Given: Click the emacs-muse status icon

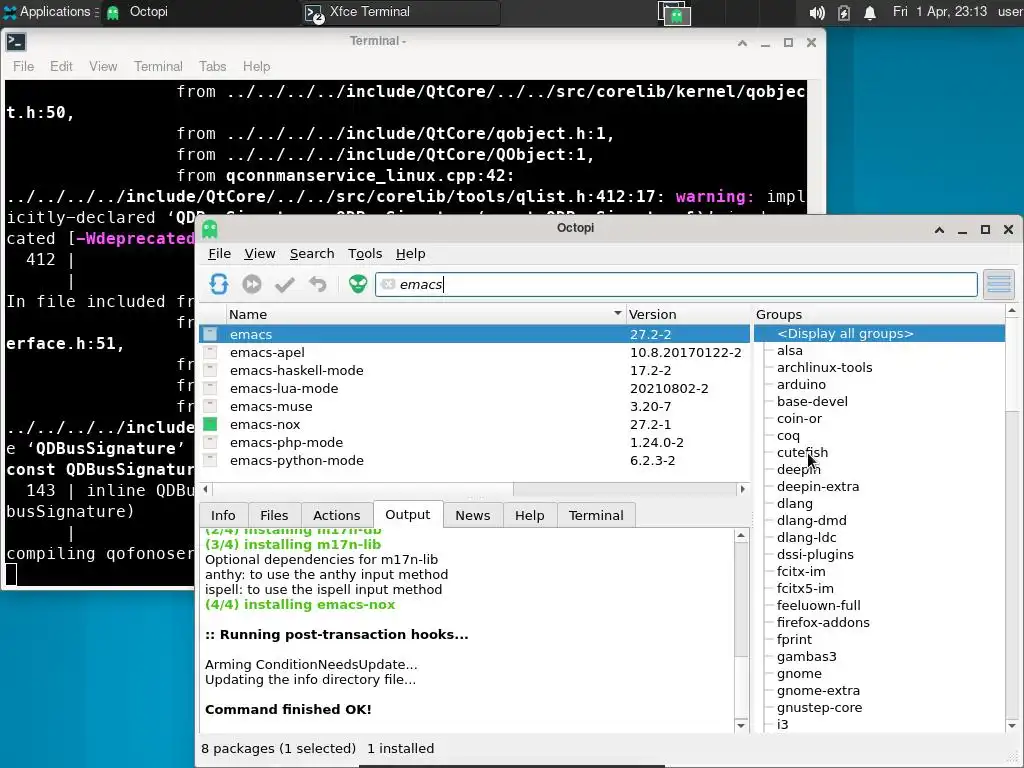Looking at the screenshot, I should 210,406.
